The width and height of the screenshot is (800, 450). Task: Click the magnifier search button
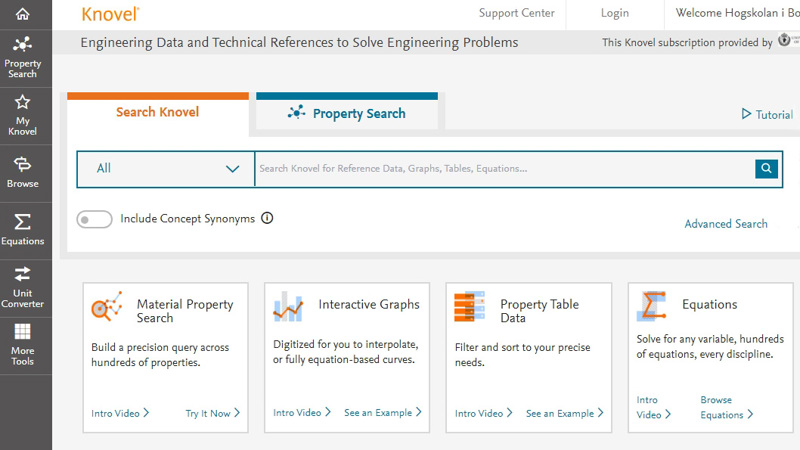pos(766,169)
